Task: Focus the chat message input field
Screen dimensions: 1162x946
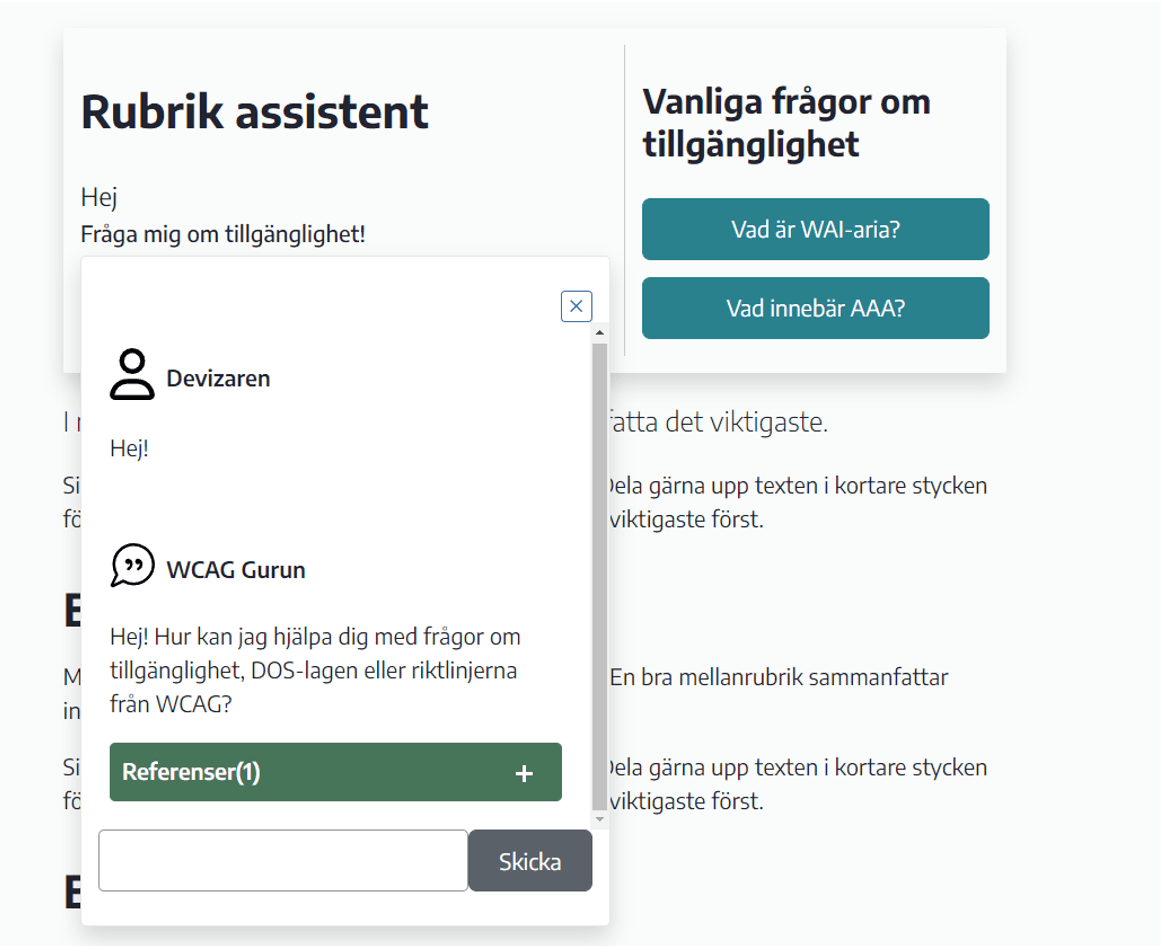Action: click(283, 860)
